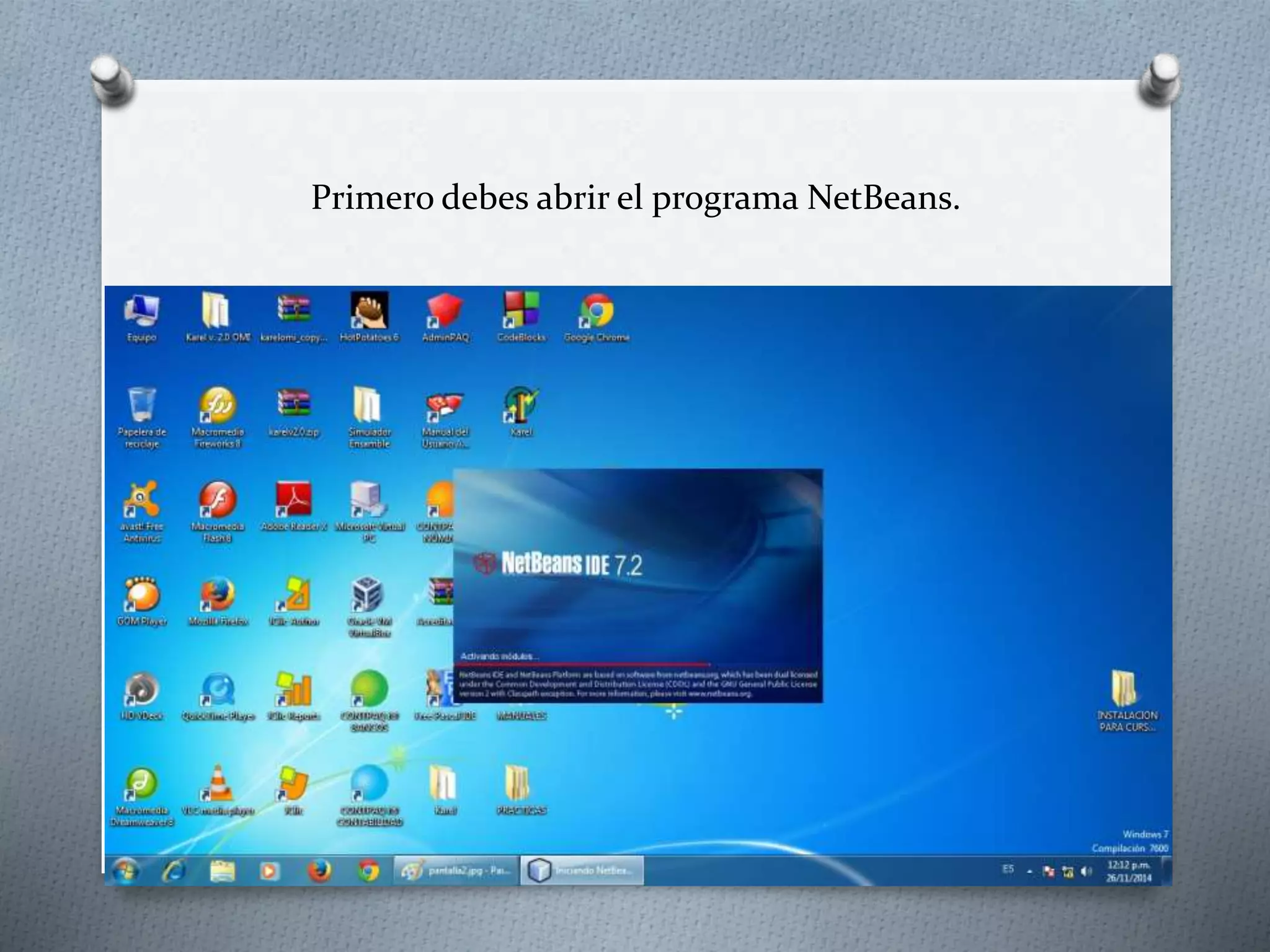Image resolution: width=1270 pixels, height=952 pixels.
Task: Open Chrome from the taskbar
Action: pyautogui.click(x=368, y=871)
